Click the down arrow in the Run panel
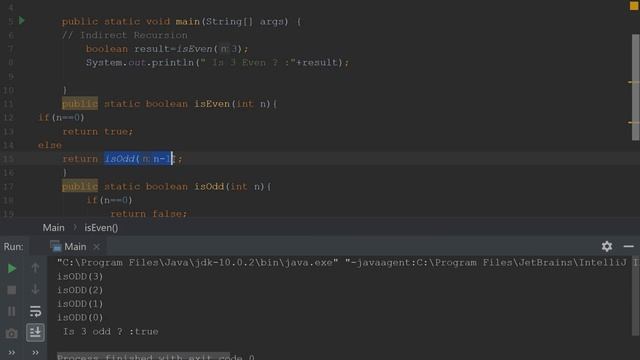Viewport: 640px width, 360px height. 36,289
